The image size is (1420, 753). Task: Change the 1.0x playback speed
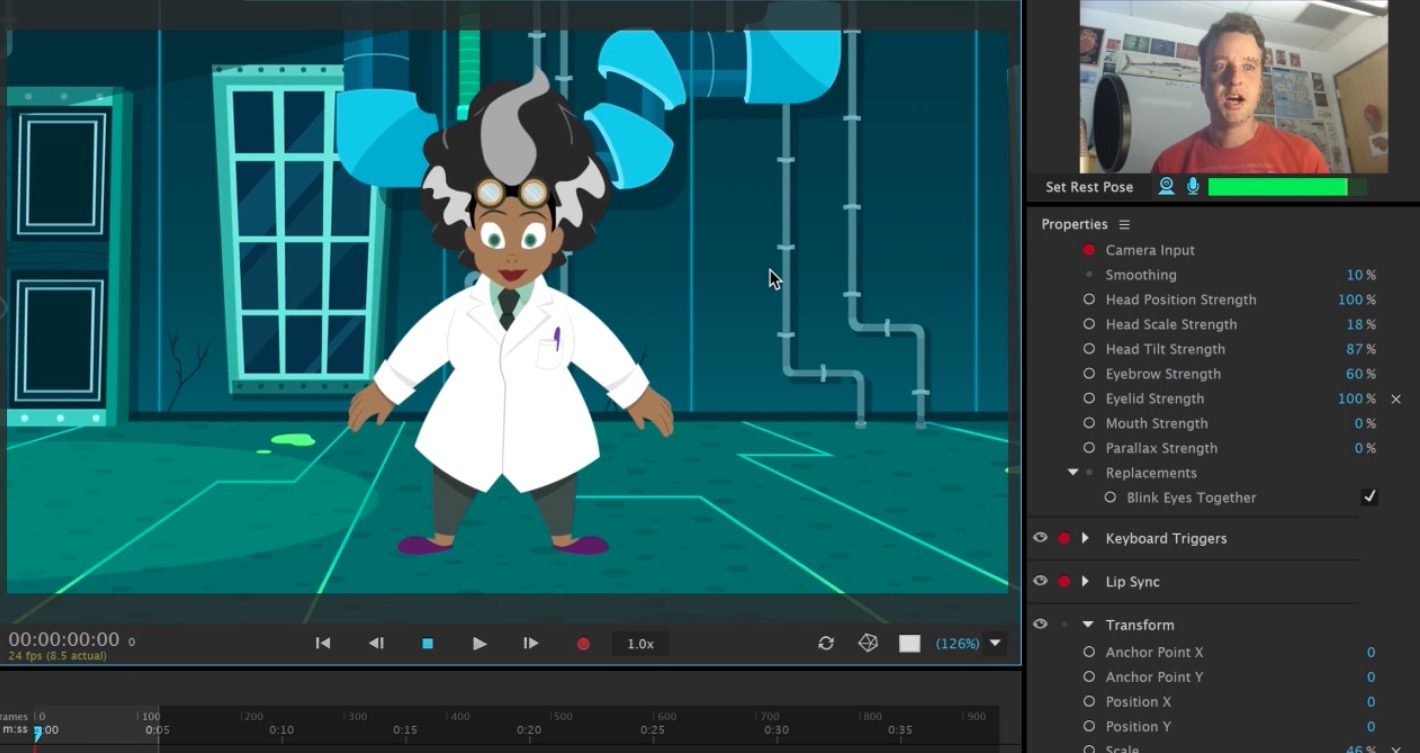pos(640,644)
